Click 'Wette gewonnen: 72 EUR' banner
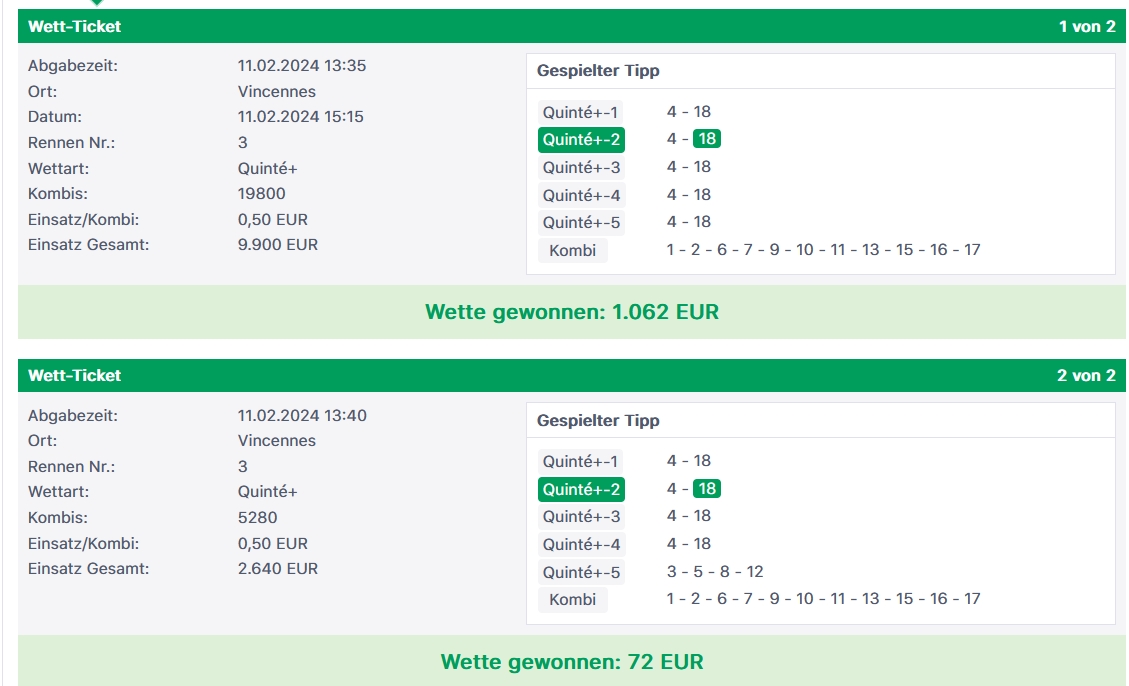The image size is (1129, 686). 572,661
